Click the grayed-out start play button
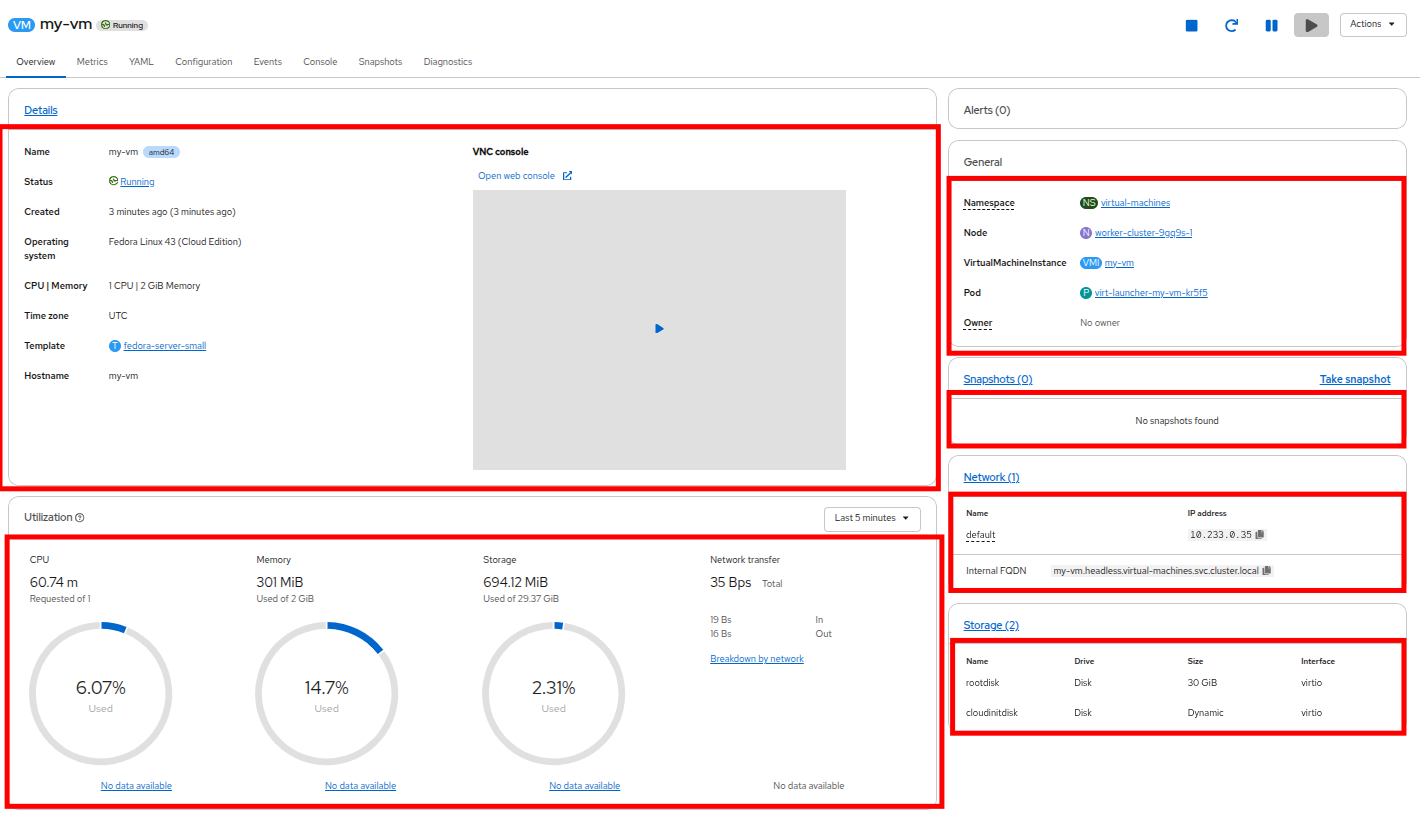The image size is (1420, 817). tap(1311, 25)
